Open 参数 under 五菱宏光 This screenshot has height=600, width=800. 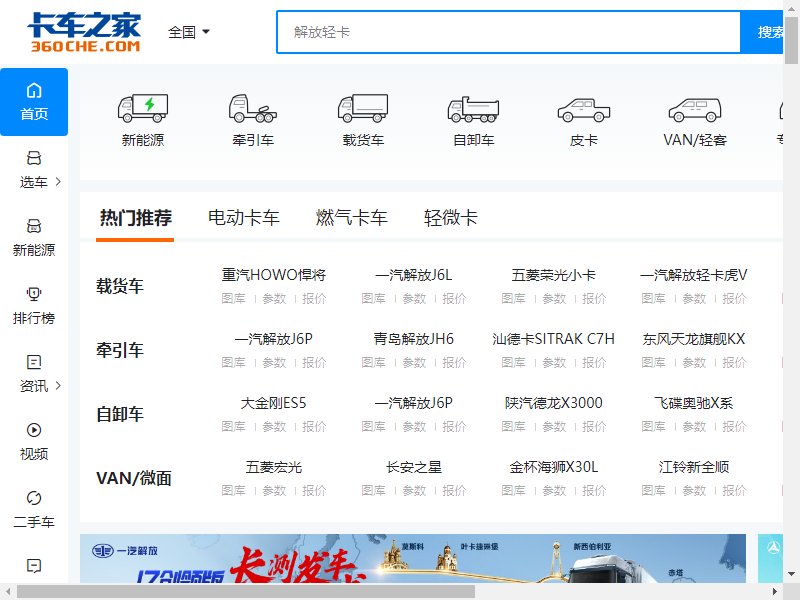point(274,490)
